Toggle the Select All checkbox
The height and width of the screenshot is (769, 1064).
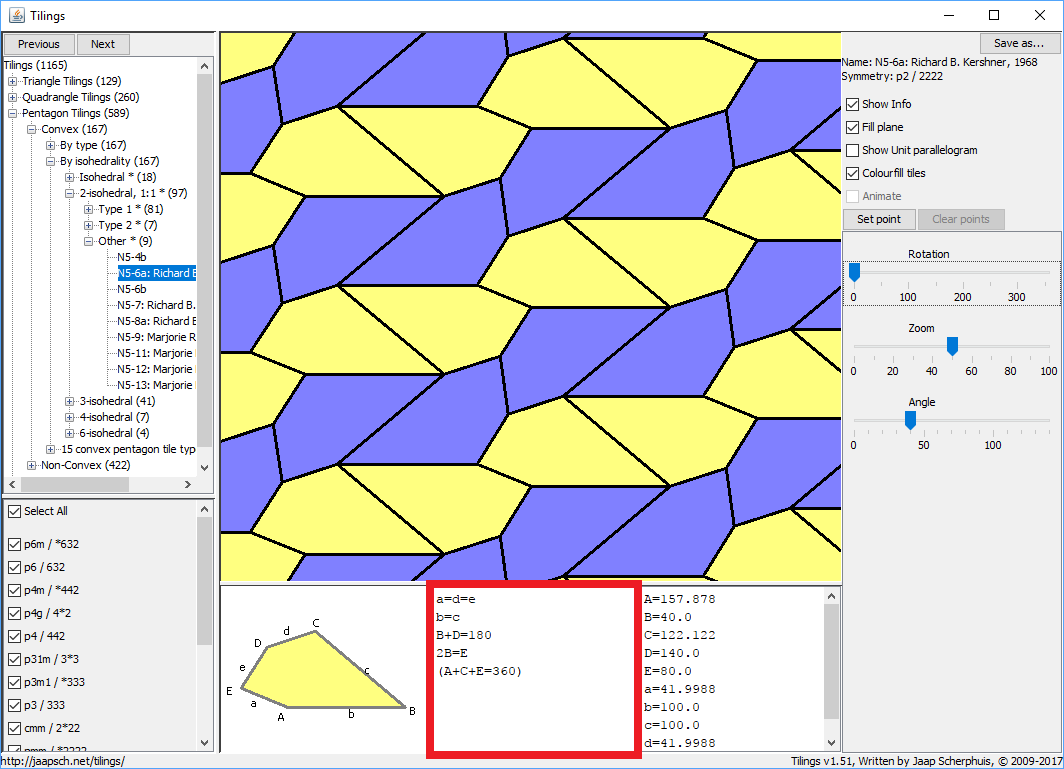point(14,512)
